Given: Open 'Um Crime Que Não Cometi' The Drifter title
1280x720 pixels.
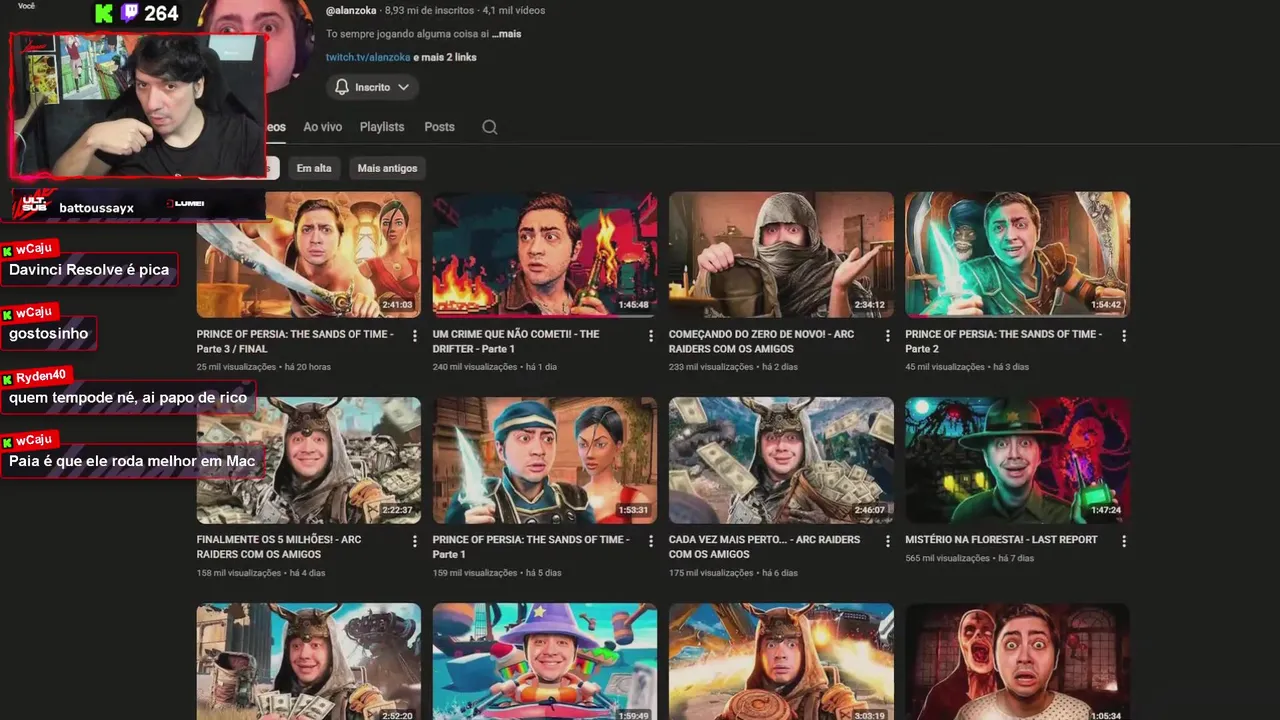Looking at the screenshot, I should coord(516,341).
